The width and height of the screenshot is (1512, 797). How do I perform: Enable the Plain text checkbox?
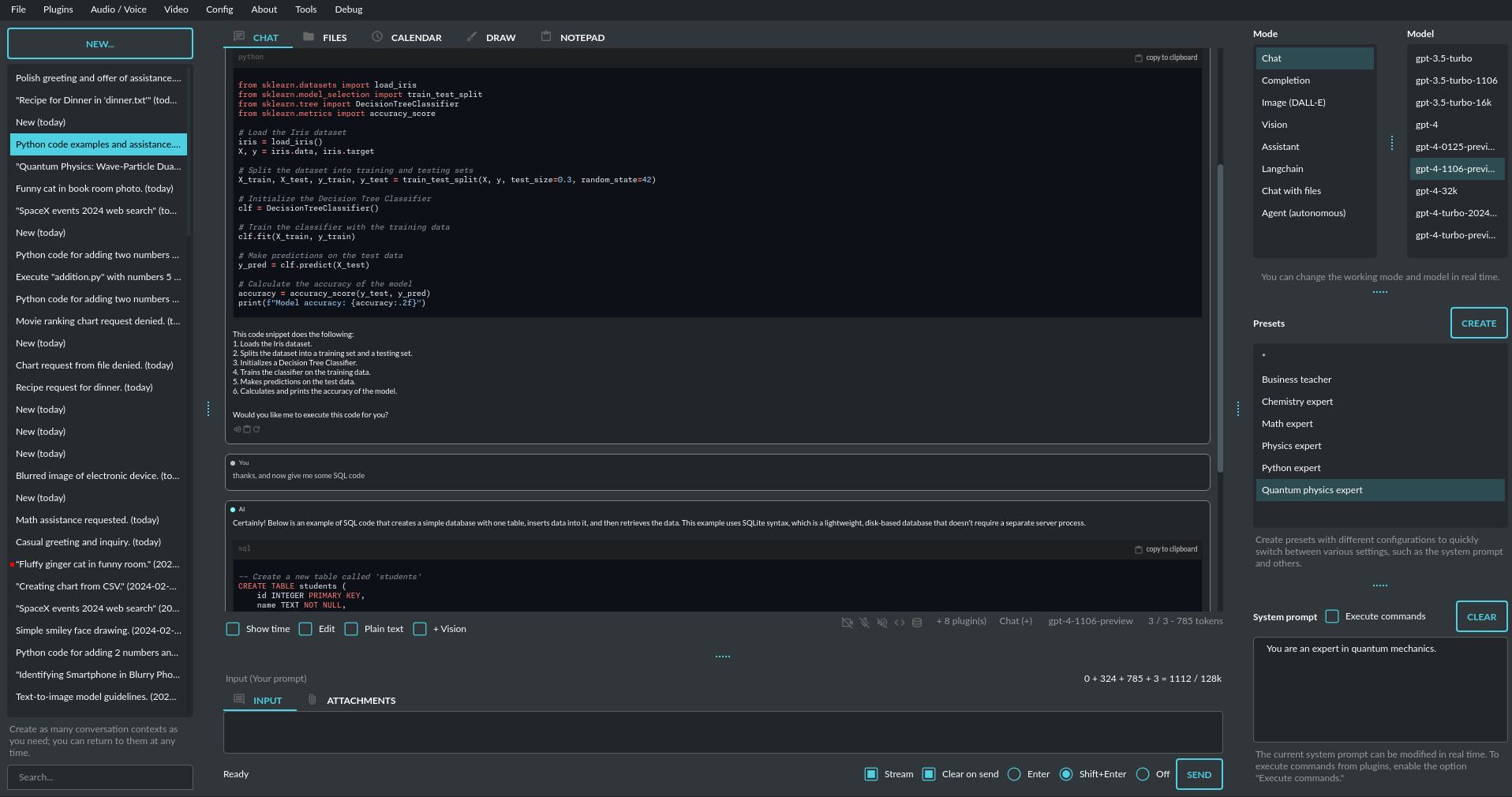click(x=351, y=629)
